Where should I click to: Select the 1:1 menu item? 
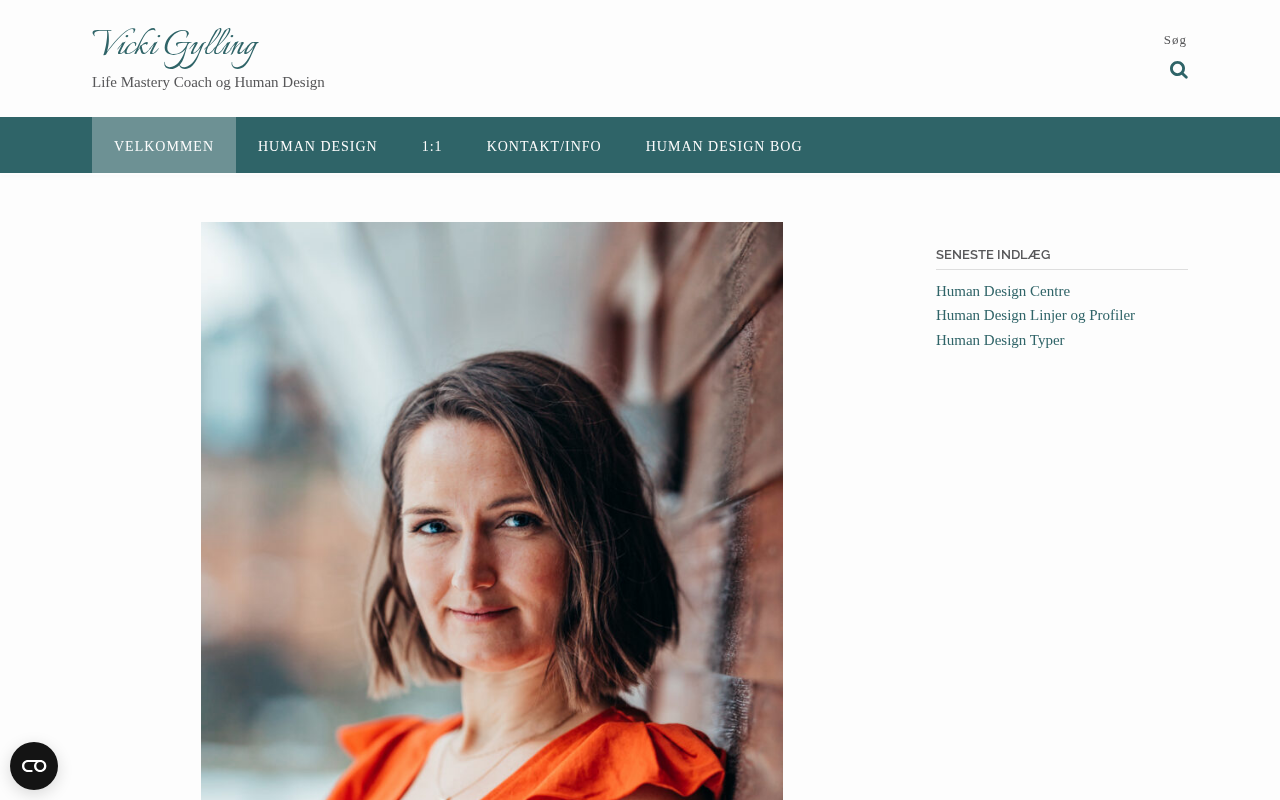432,146
